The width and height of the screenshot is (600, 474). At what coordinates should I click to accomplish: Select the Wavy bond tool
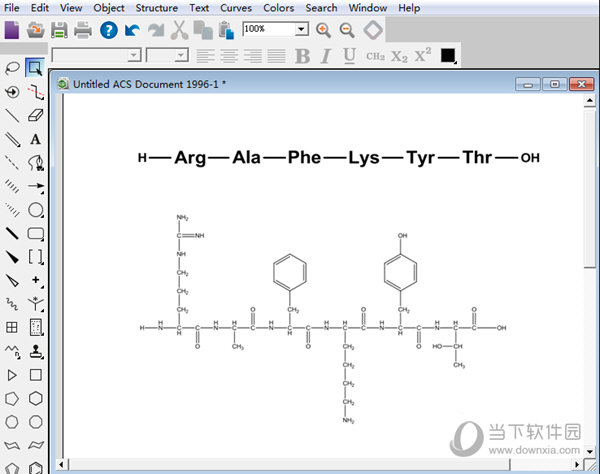(12, 305)
